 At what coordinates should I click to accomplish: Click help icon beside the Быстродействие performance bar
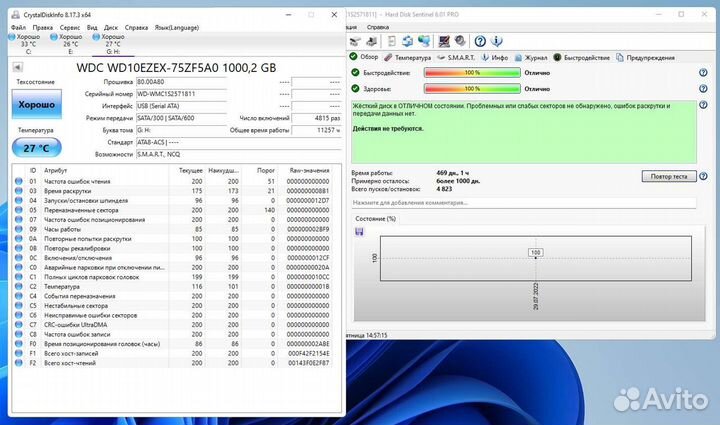(x=703, y=73)
